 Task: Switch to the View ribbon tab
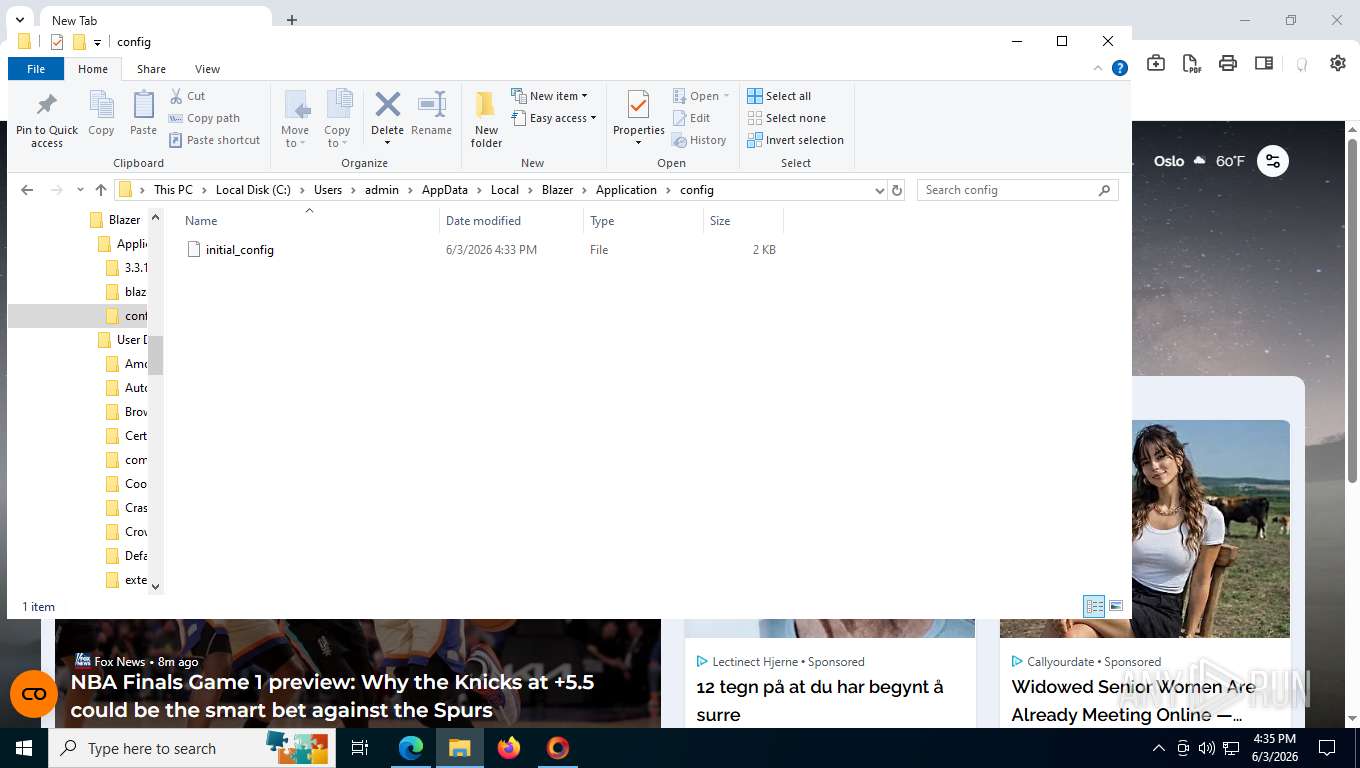(x=207, y=69)
